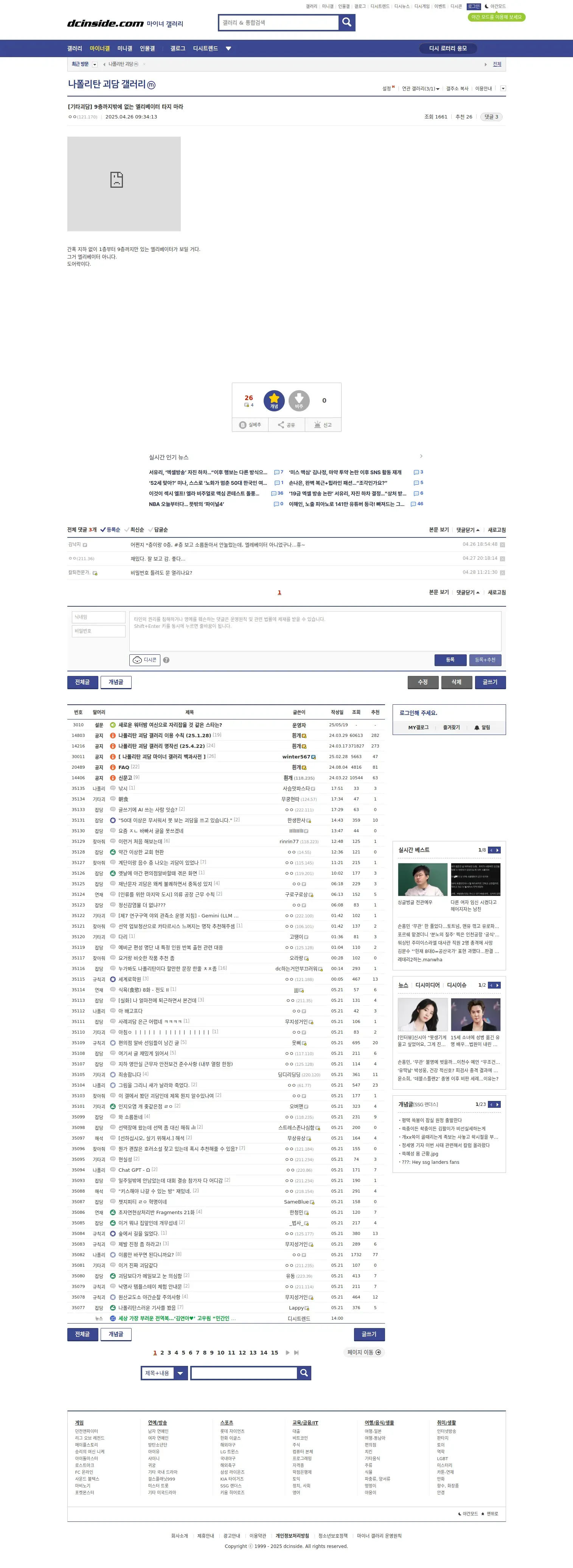Image resolution: width=573 pixels, height=1568 pixels.
Task: Click the search magnifier button in the header
Action: (347, 23)
